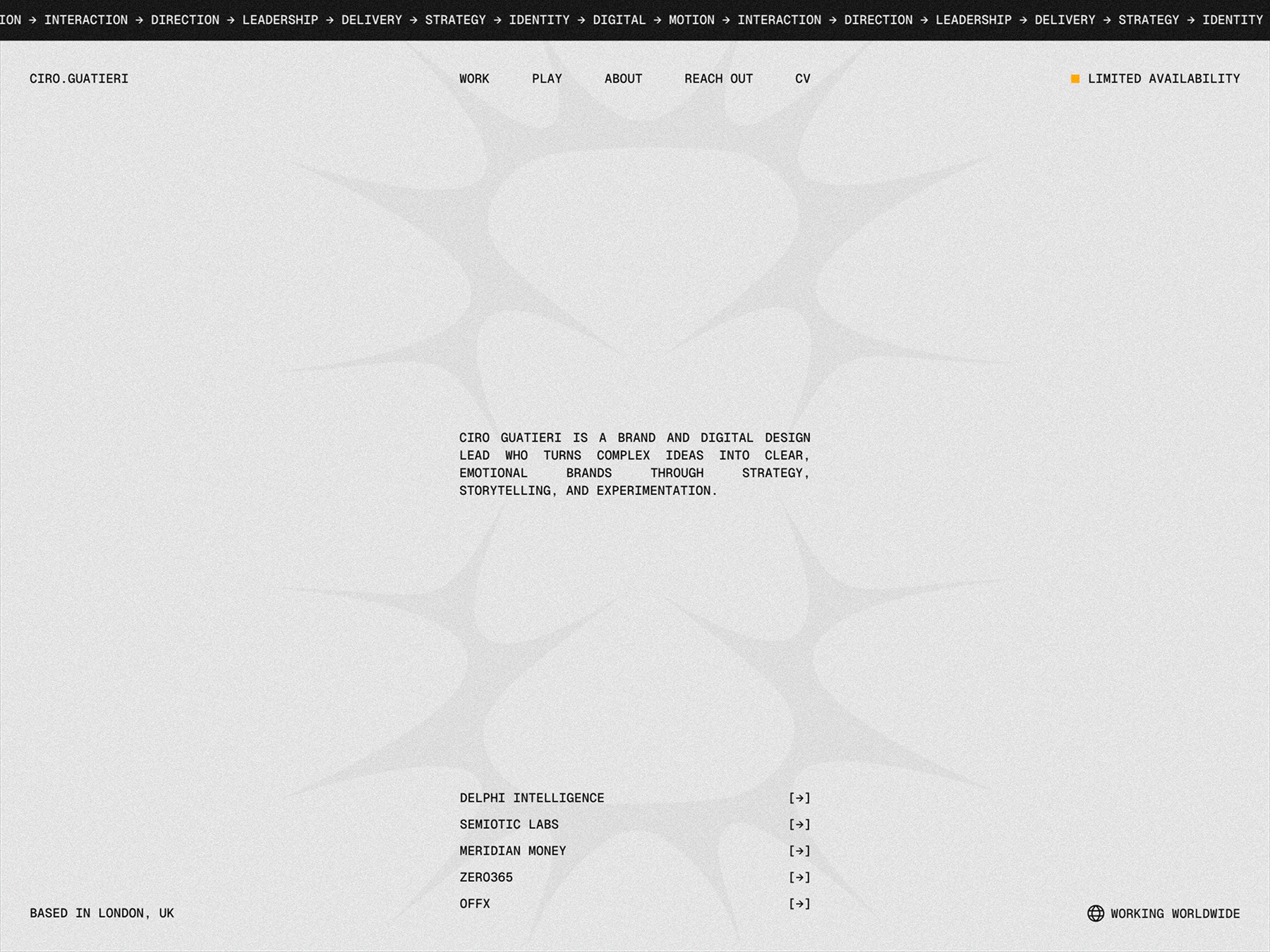This screenshot has height=952, width=1270.
Task: Click the intro paragraph about Ciro Guatieri
Action: 634,464
